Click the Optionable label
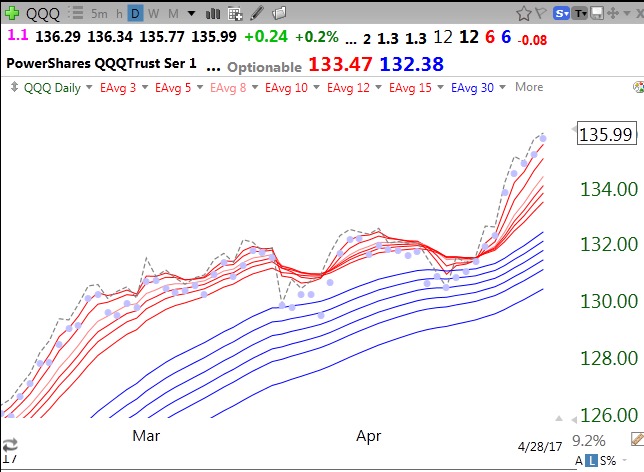 click(264, 67)
